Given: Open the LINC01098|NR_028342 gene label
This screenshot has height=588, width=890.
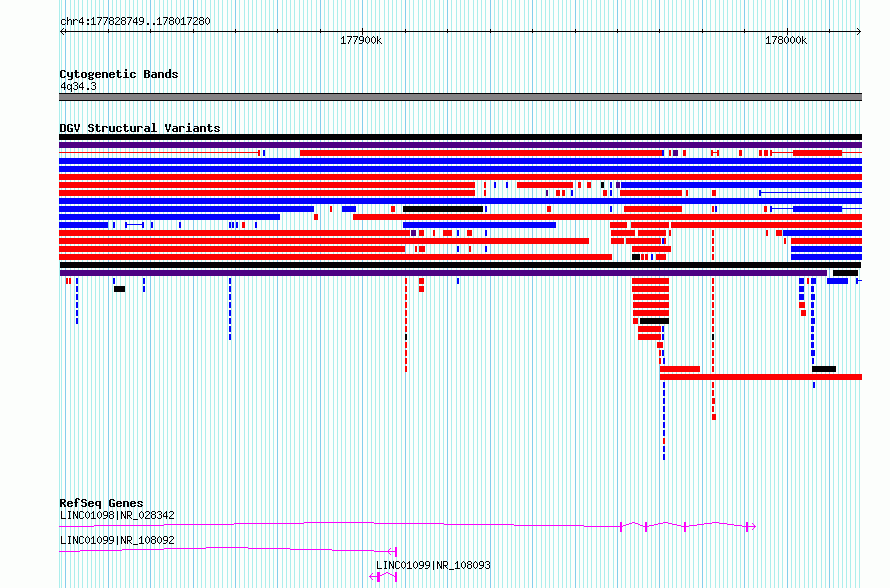Looking at the screenshot, I should coord(117,515).
